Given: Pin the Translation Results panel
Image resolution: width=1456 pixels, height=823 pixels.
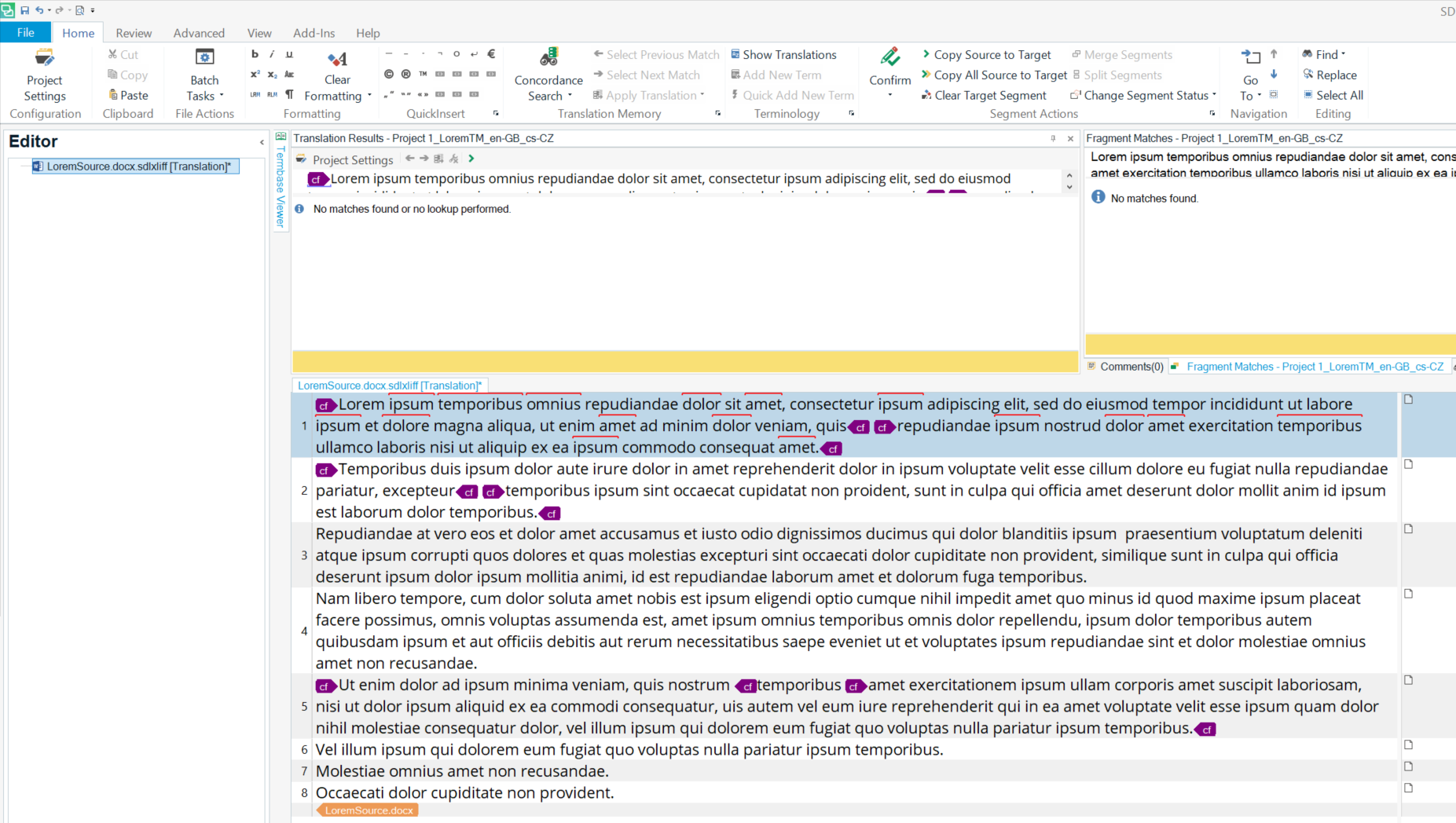Looking at the screenshot, I should (1053, 138).
